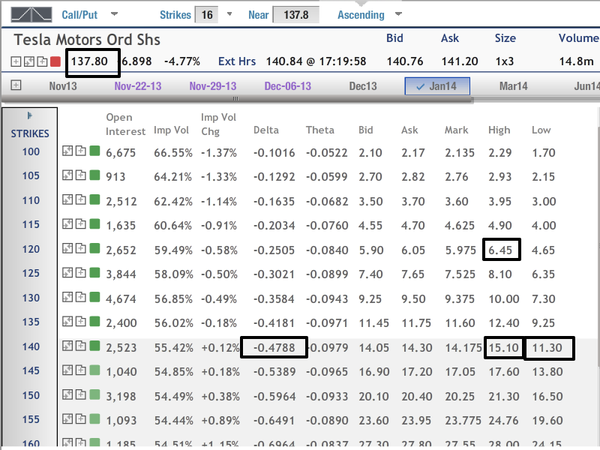Select the Nov-22-13 expiration tab
The image size is (600, 450).
click(138, 86)
